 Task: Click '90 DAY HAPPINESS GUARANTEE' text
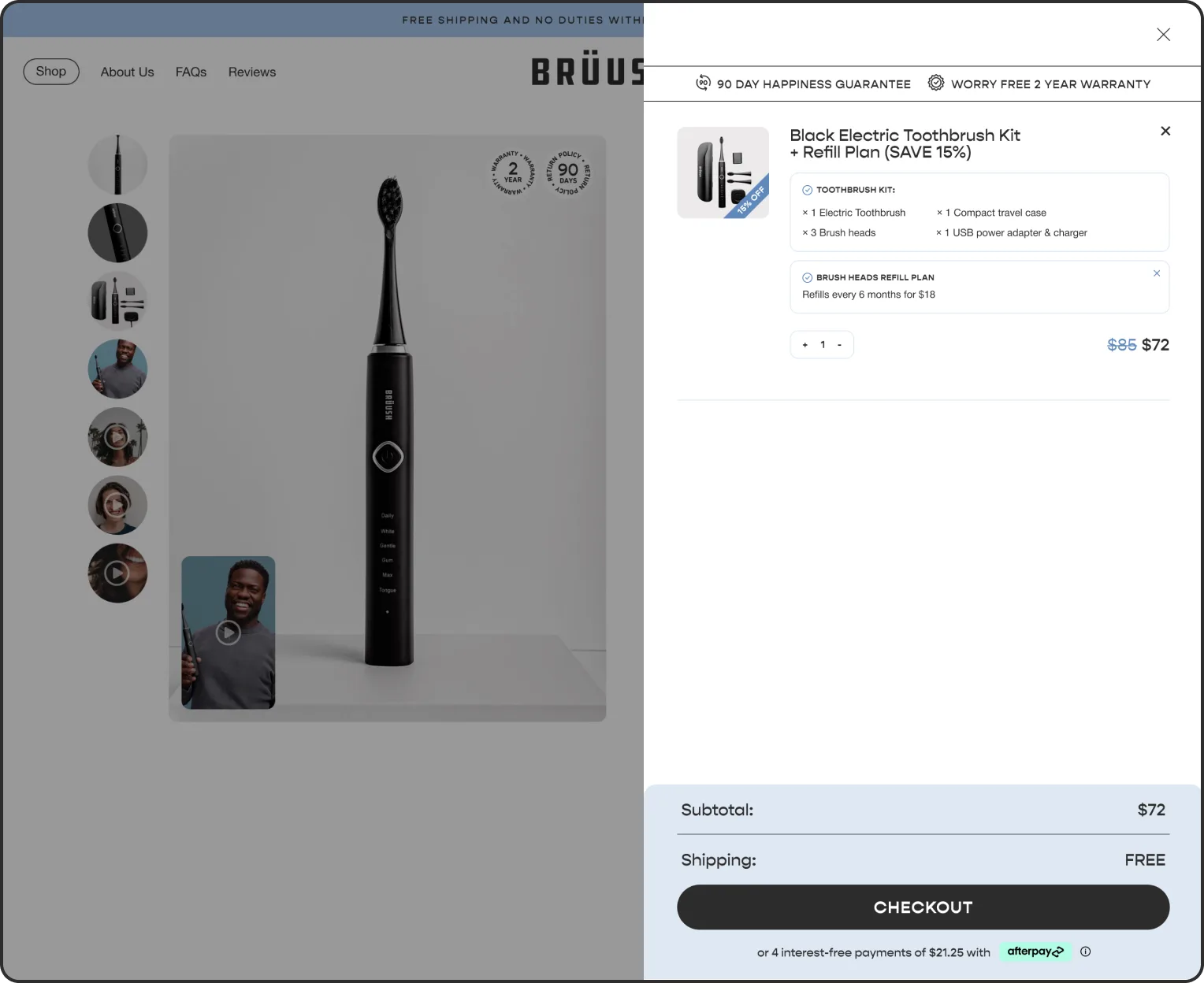[814, 84]
